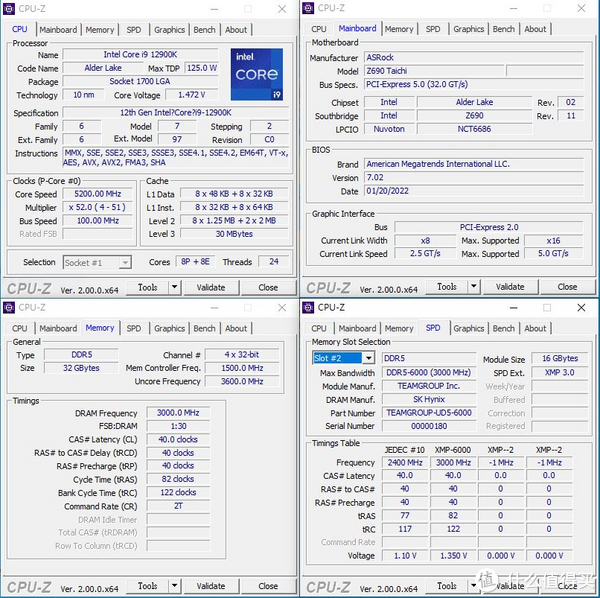
Task: Open Tools dropdown arrow in Mainboard window
Action: (474, 287)
